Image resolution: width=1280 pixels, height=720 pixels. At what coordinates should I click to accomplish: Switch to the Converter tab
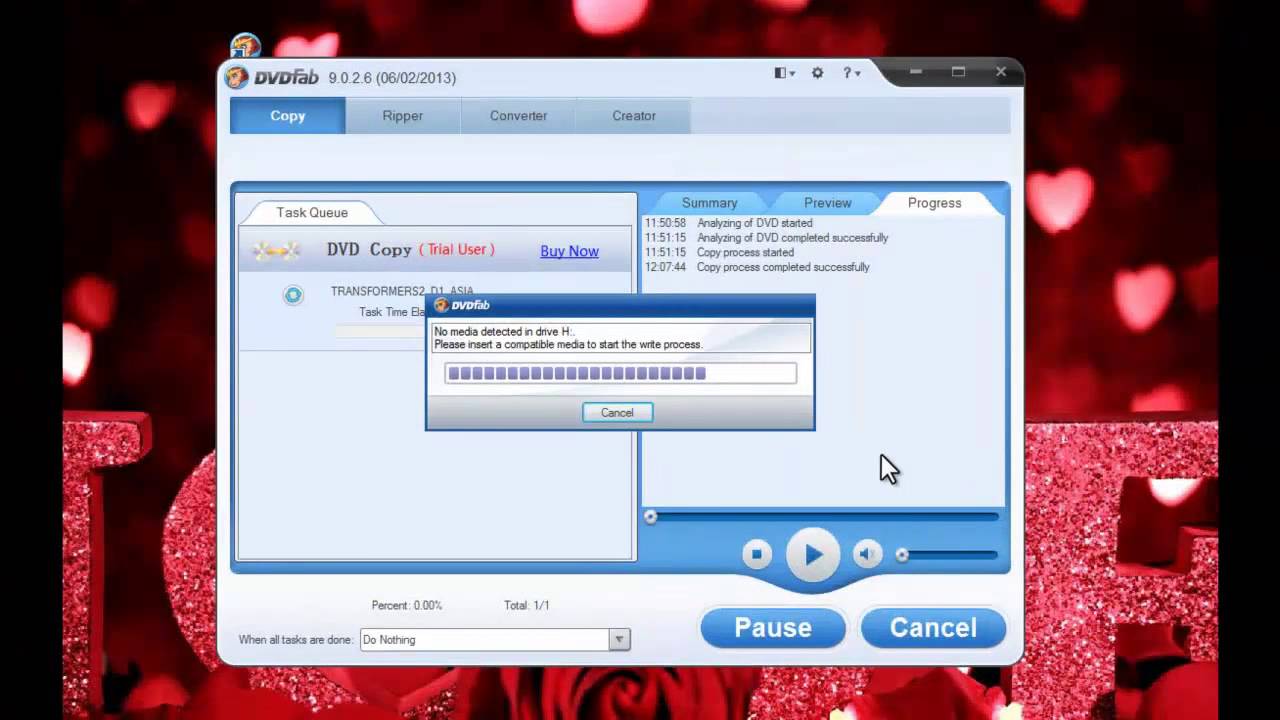click(x=518, y=116)
